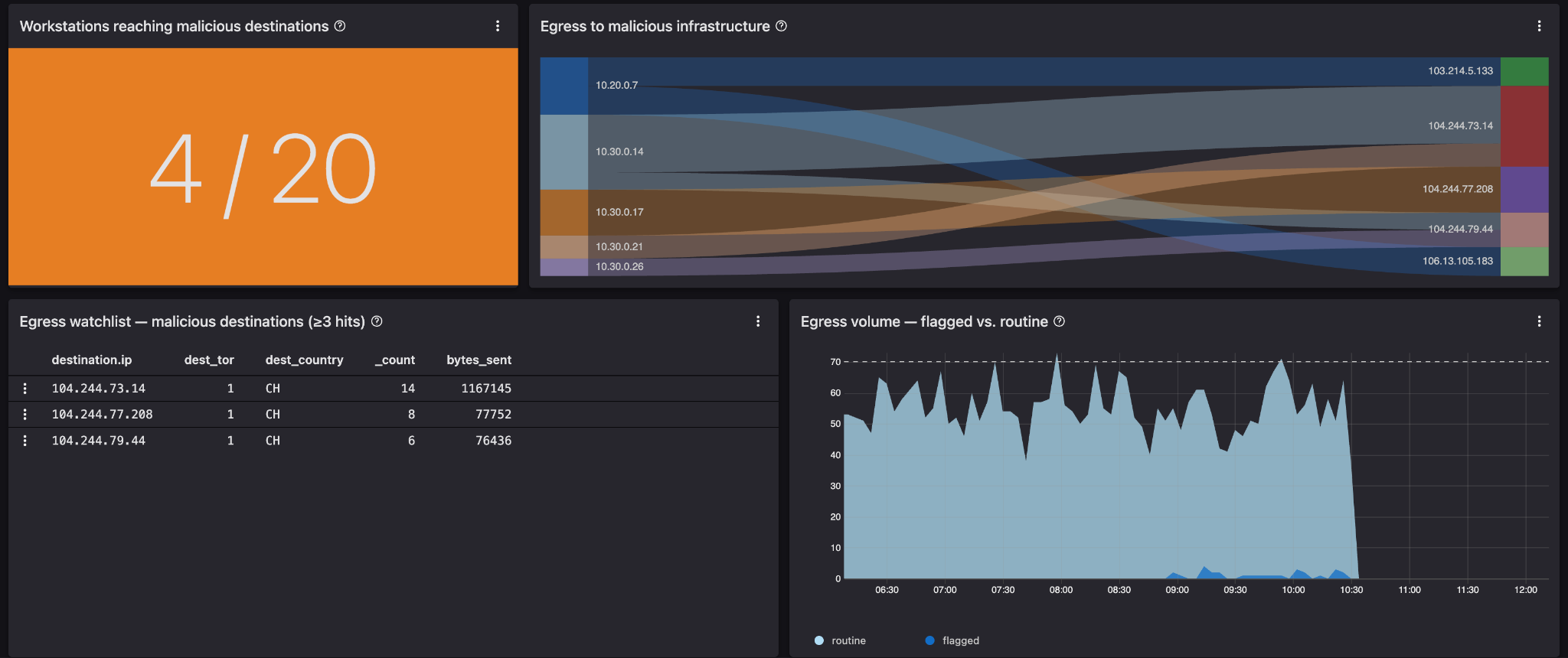1568x658 pixels.
Task: Click the 4 / 20 stat value
Action: [263, 171]
